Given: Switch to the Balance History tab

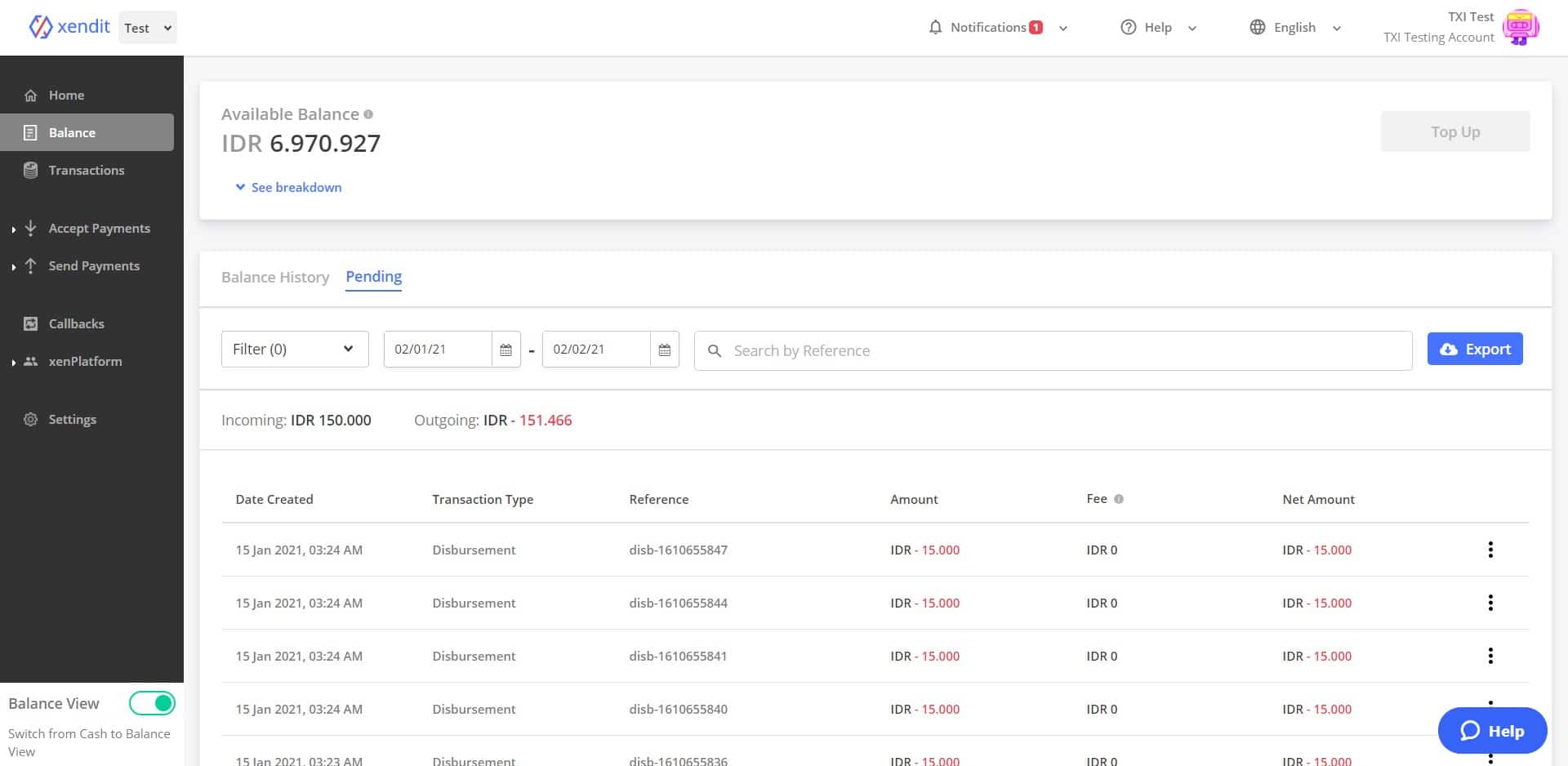Looking at the screenshot, I should [x=275, y=277].
